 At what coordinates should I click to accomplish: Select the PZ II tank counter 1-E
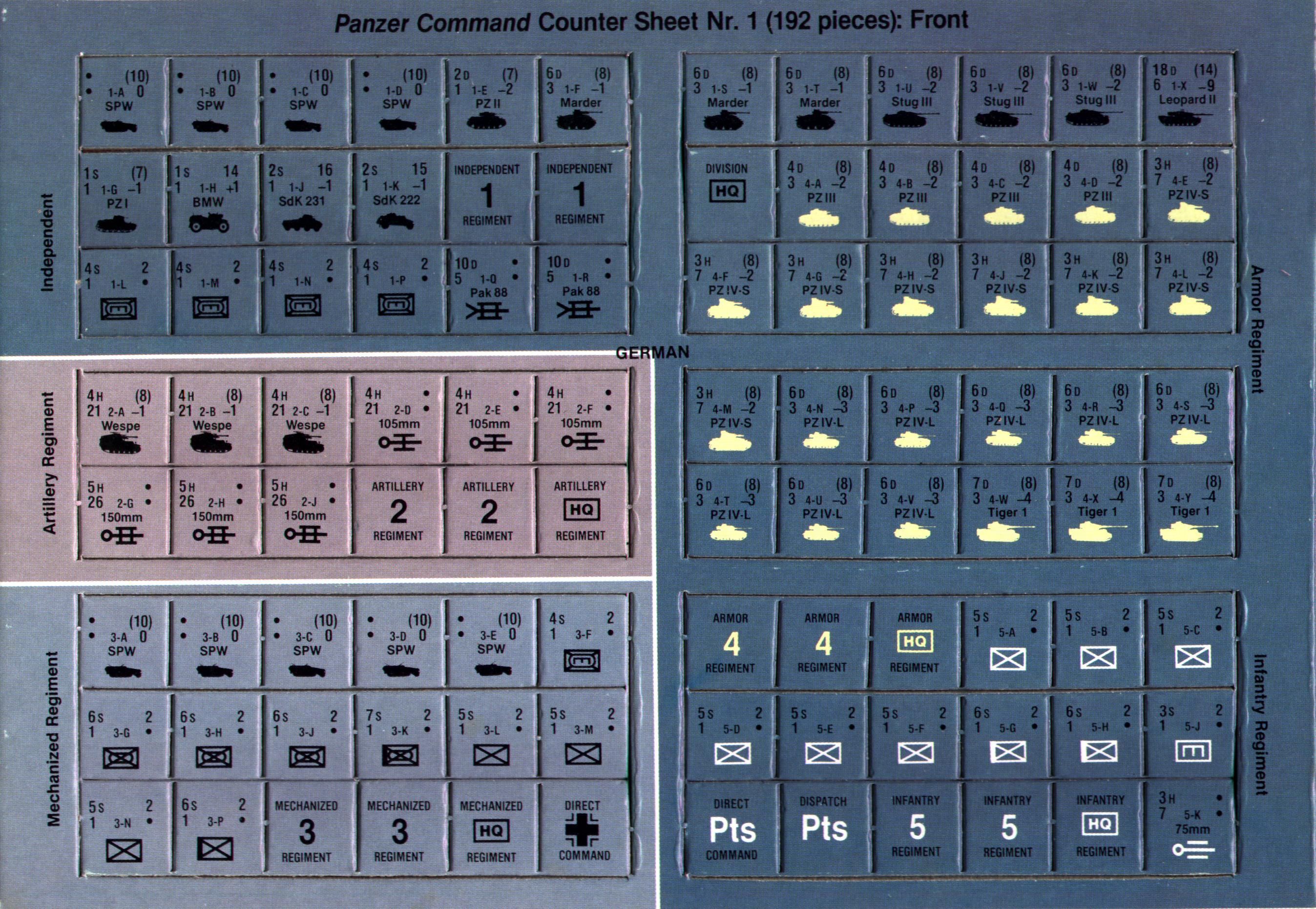(x=487, y=100)
